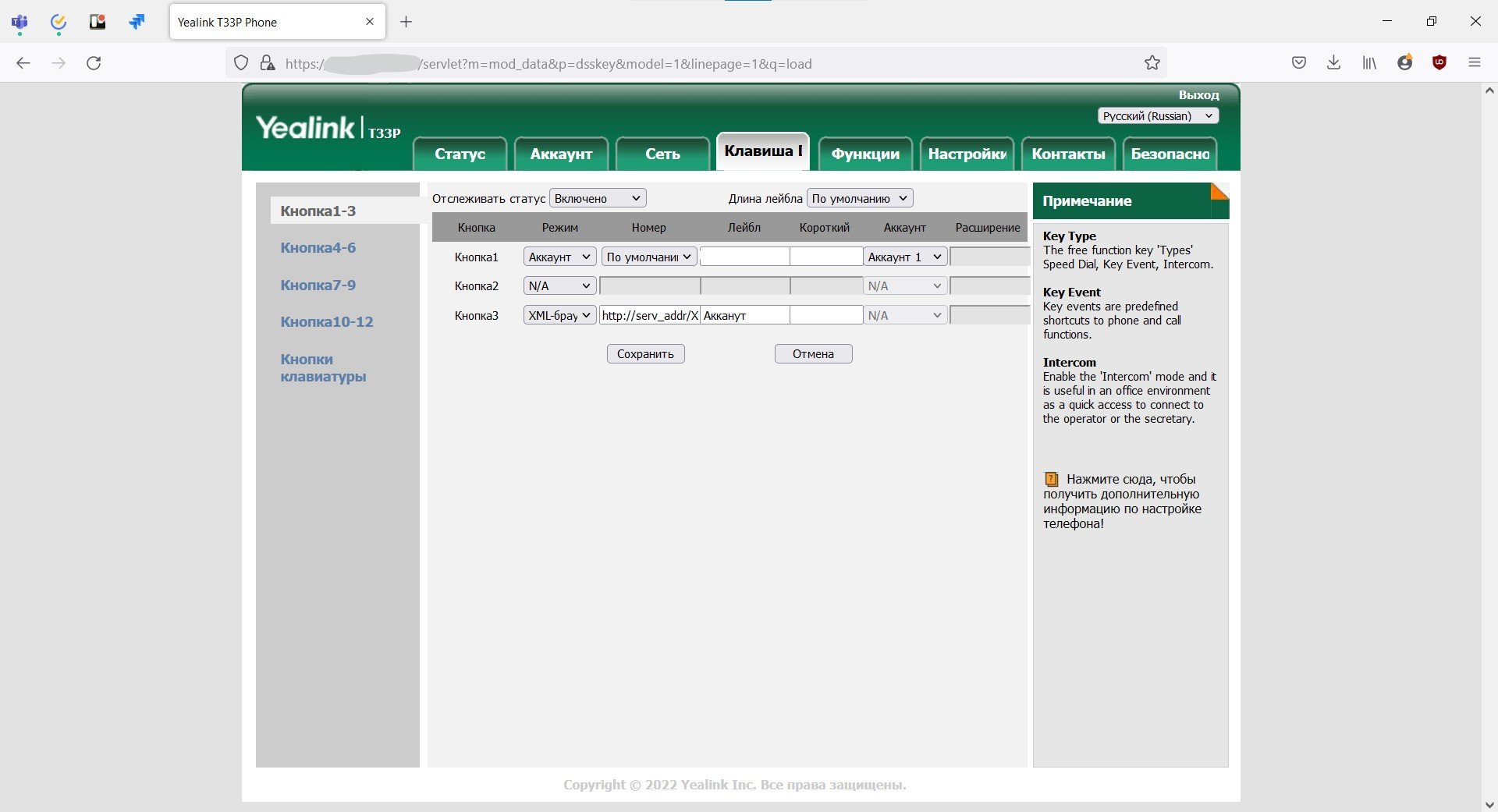Screen dimensions: 1498x812
Task: Select Кнопка1-3 in the sidebar
Action: coord(318,211)
